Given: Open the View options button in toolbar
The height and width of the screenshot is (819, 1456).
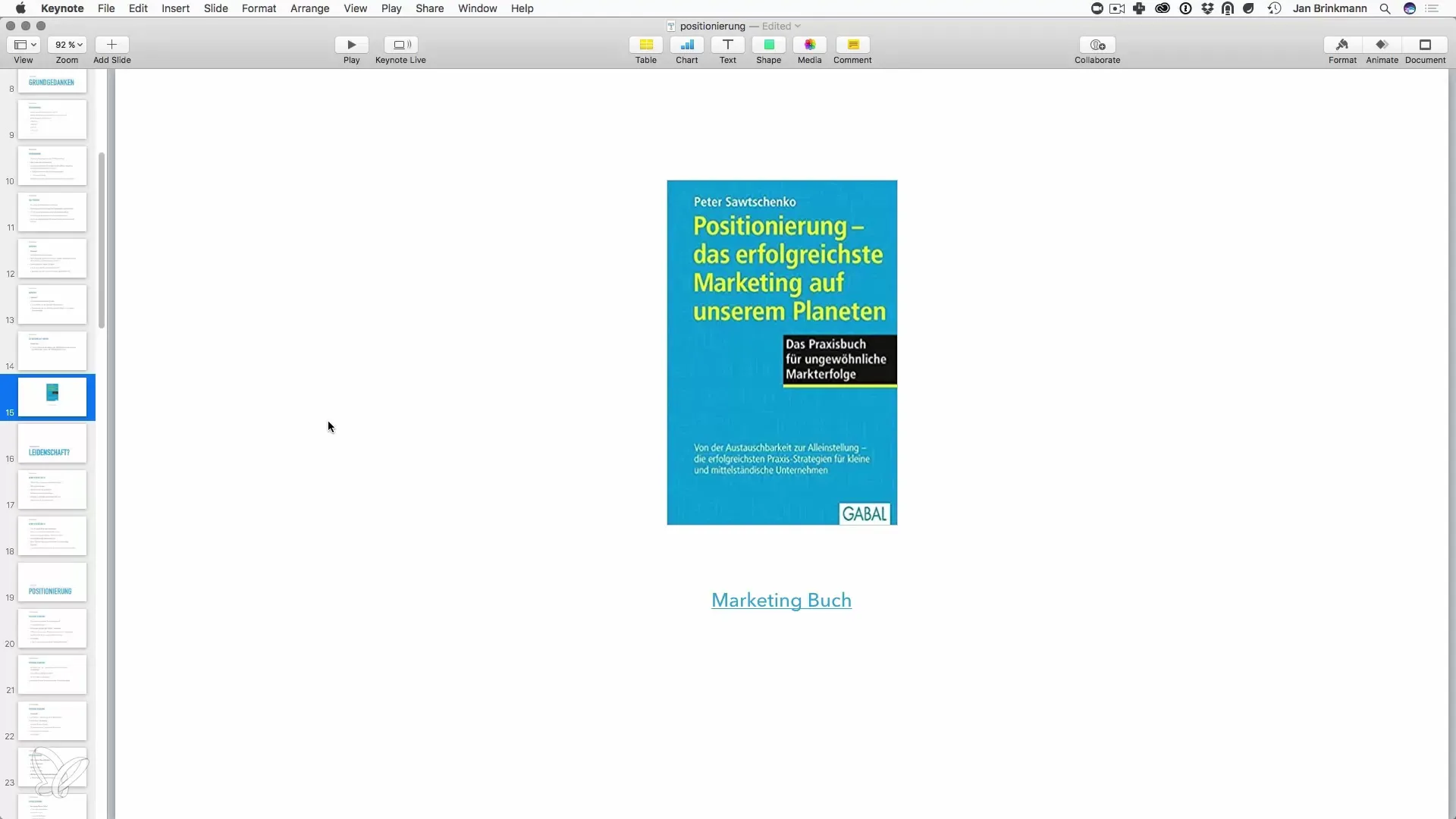Looking at the screenshot, I should coord(25,45).
